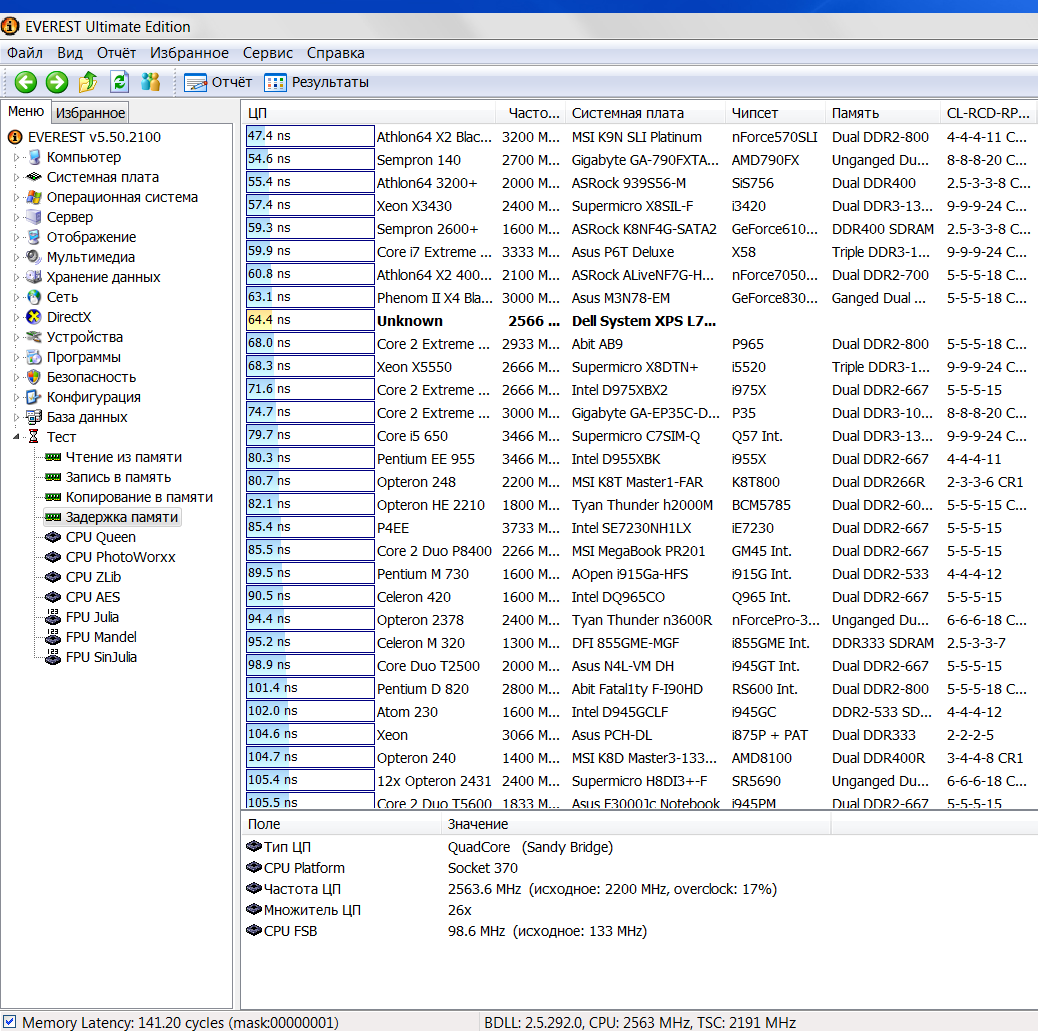Screen dimensions: 1038x1032
Task: Click the Users toolbar icon
Action: (x=151, y=82)
